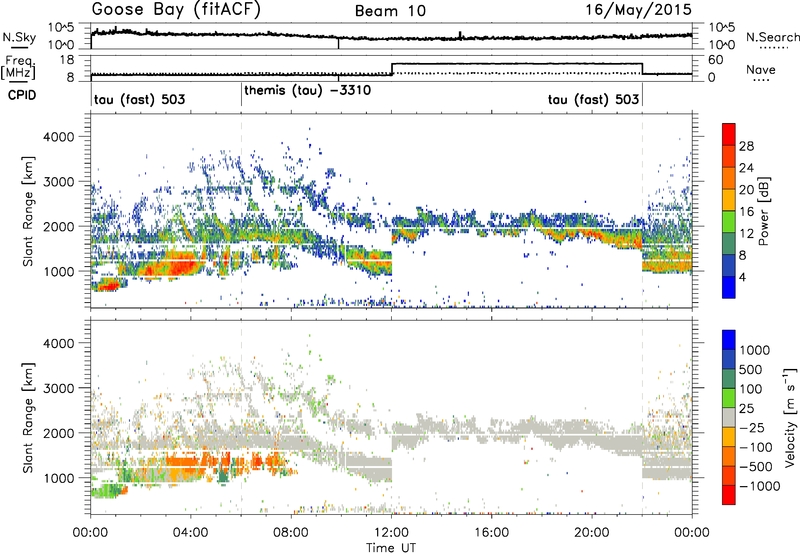Click the '16:00' time axis tick label
This screenshot has height=554, width=800.
tap(491, 533)
